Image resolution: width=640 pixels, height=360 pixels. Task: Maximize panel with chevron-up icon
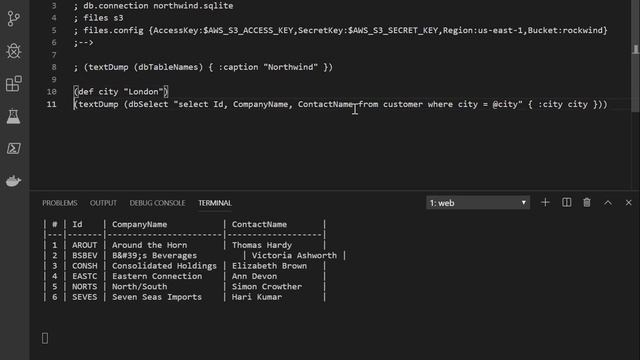(x=608, y=203)
